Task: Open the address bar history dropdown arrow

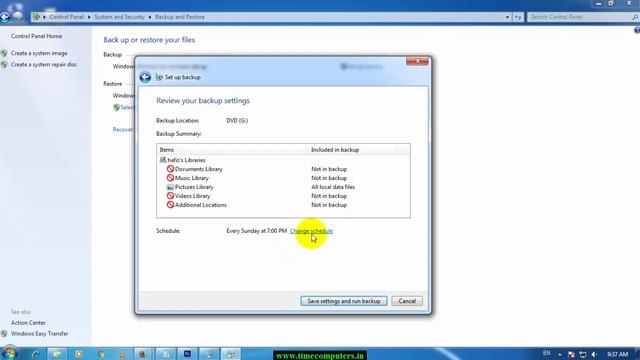Action: click(x=507, y=17)
